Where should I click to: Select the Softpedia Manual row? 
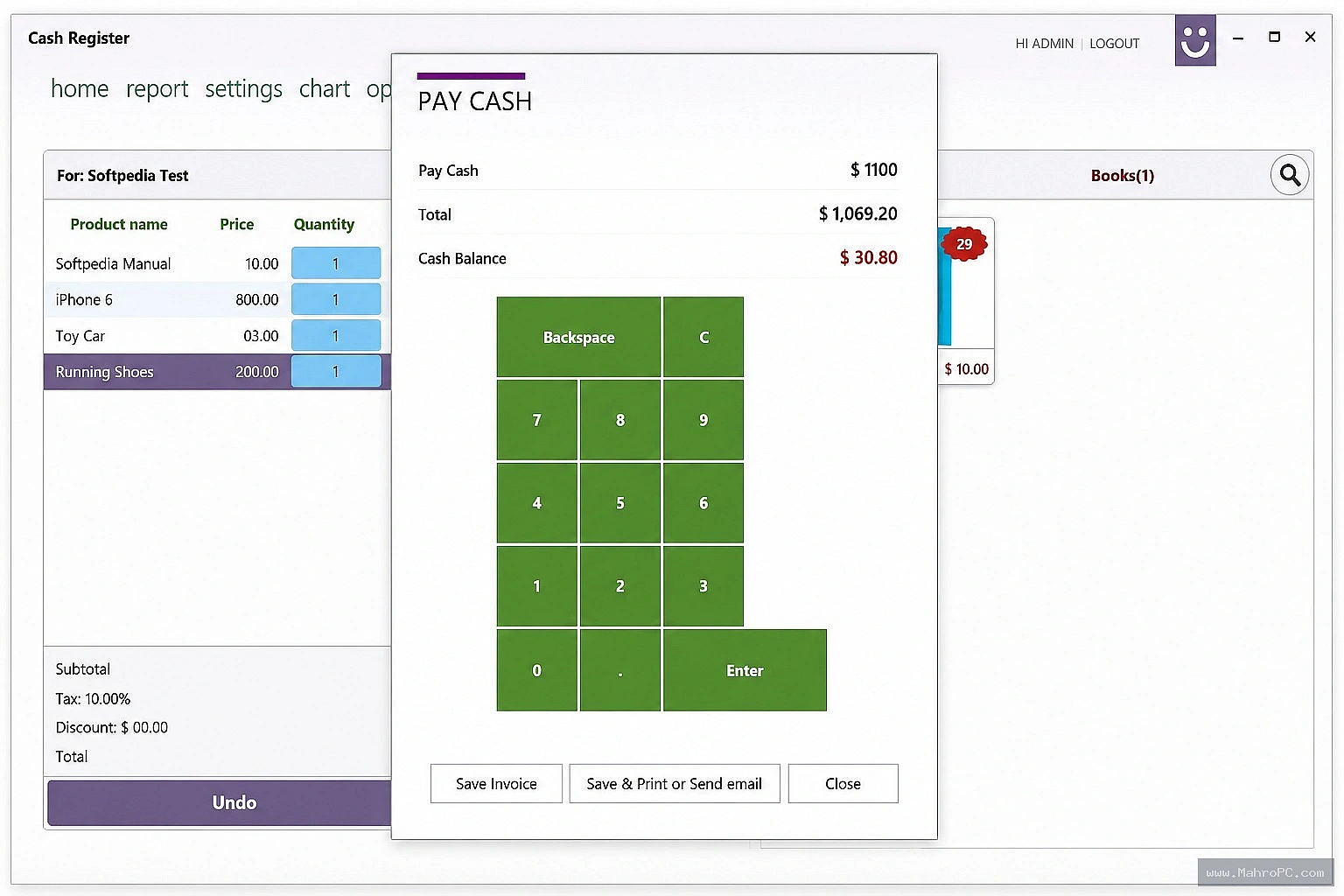pyautogui.click(x=217, y=263)
